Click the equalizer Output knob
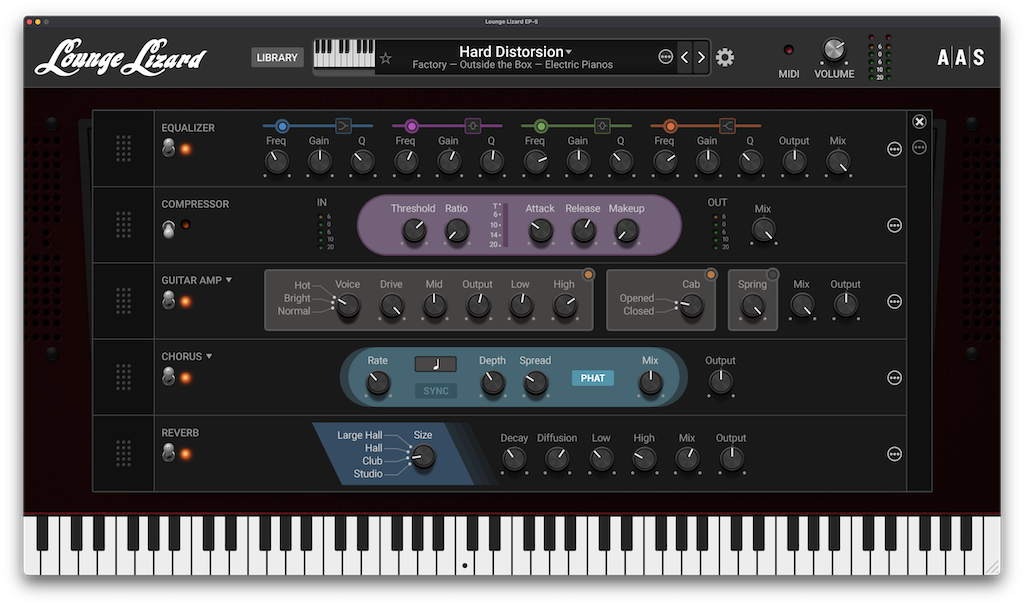Viewport: 1024px width, 606px height. pos(794,161)
